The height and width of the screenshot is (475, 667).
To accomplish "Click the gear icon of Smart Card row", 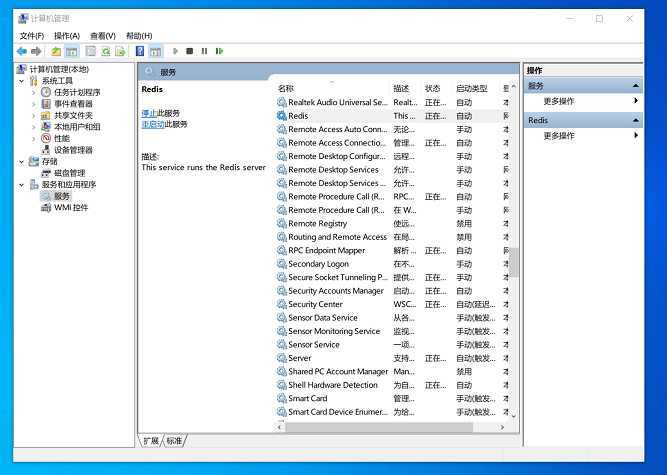I will pyautogui.click(x=281, y=398).
